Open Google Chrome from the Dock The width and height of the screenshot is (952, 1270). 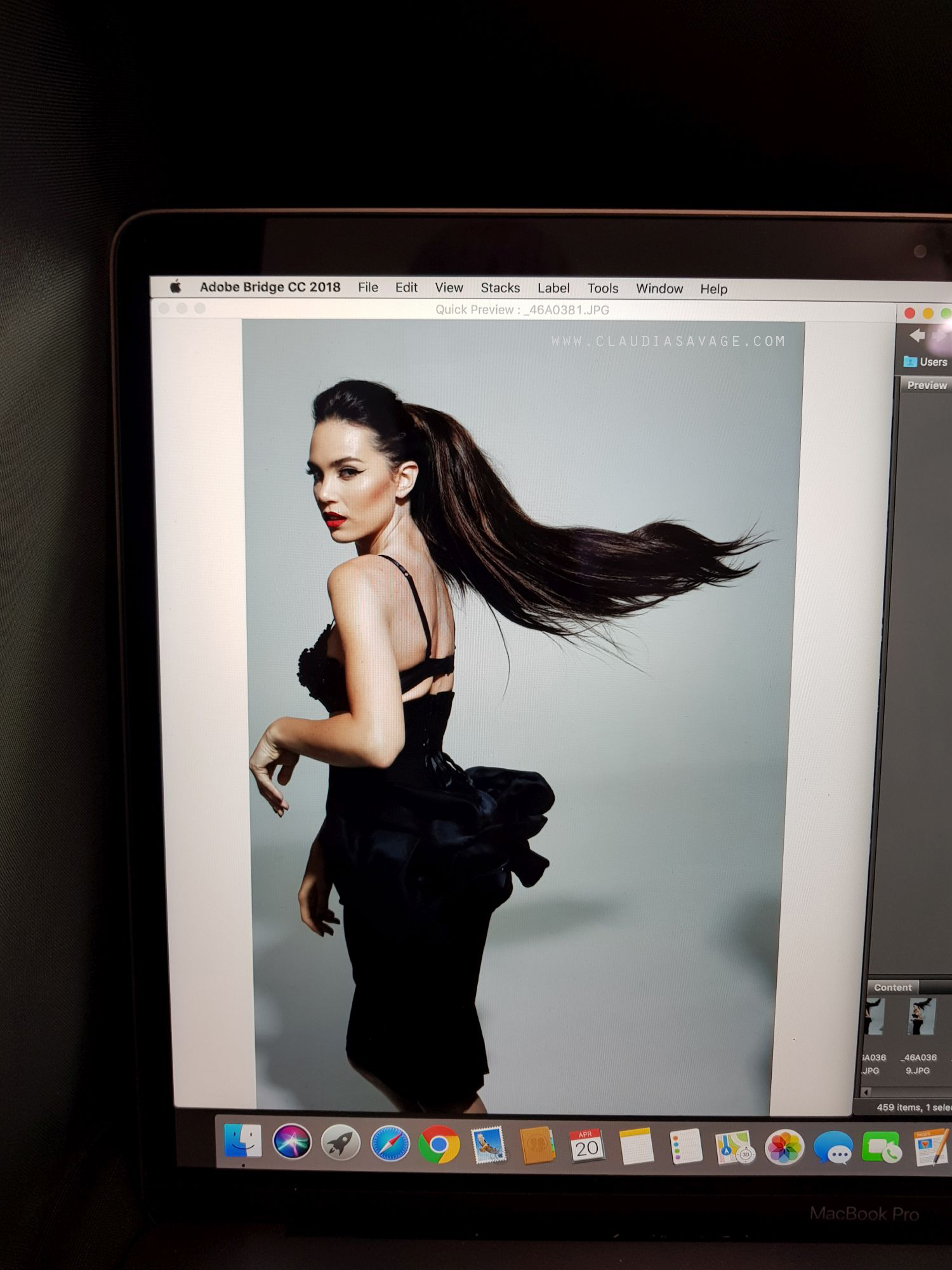pyautogui.click(x=439, y=1144)
